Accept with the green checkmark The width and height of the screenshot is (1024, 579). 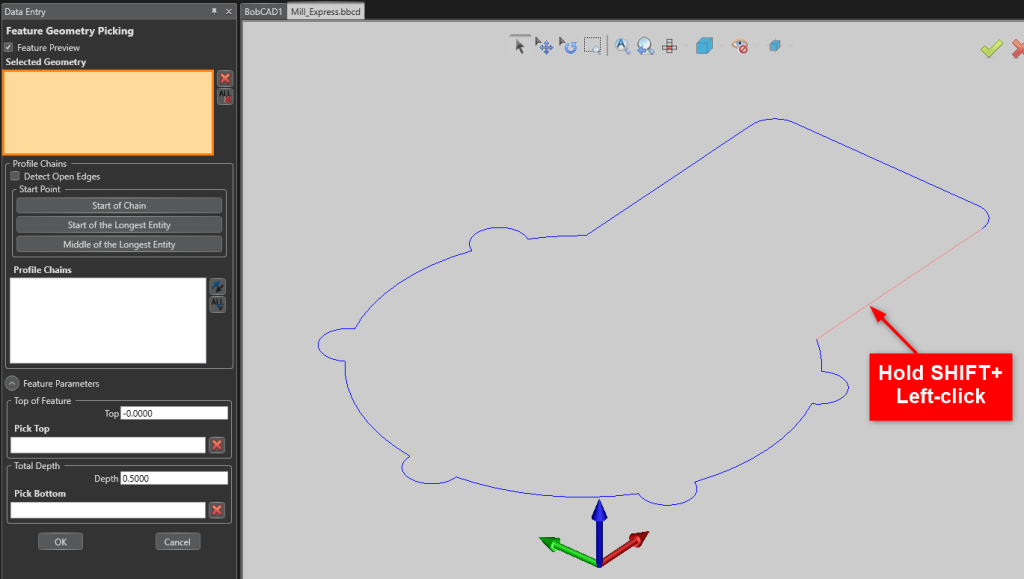(991, 47)
